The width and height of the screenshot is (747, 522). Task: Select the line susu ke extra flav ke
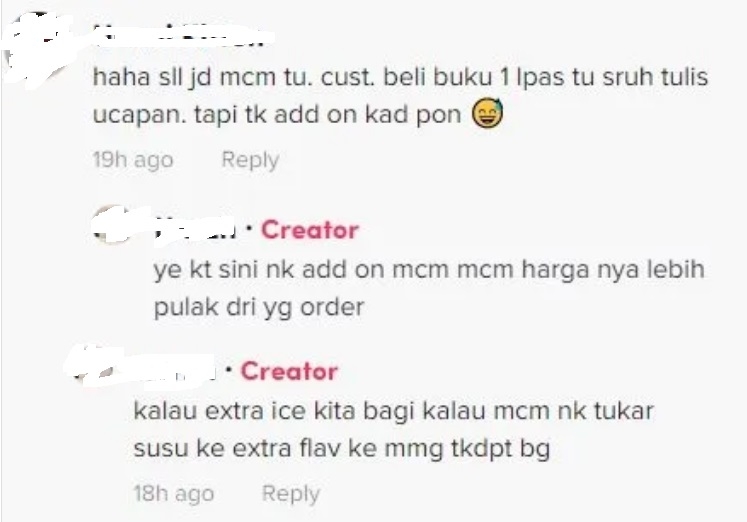point(342,449)
